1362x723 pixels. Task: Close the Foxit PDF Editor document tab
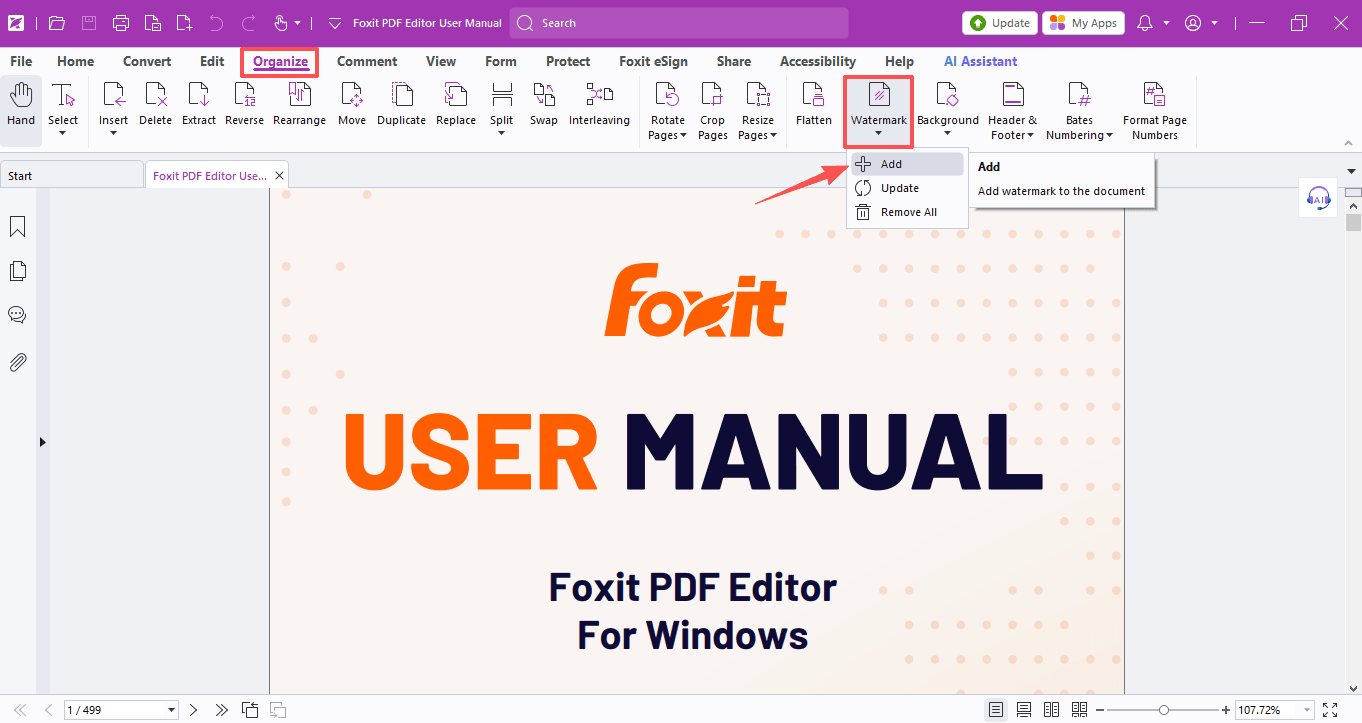[x=280, y=175]
